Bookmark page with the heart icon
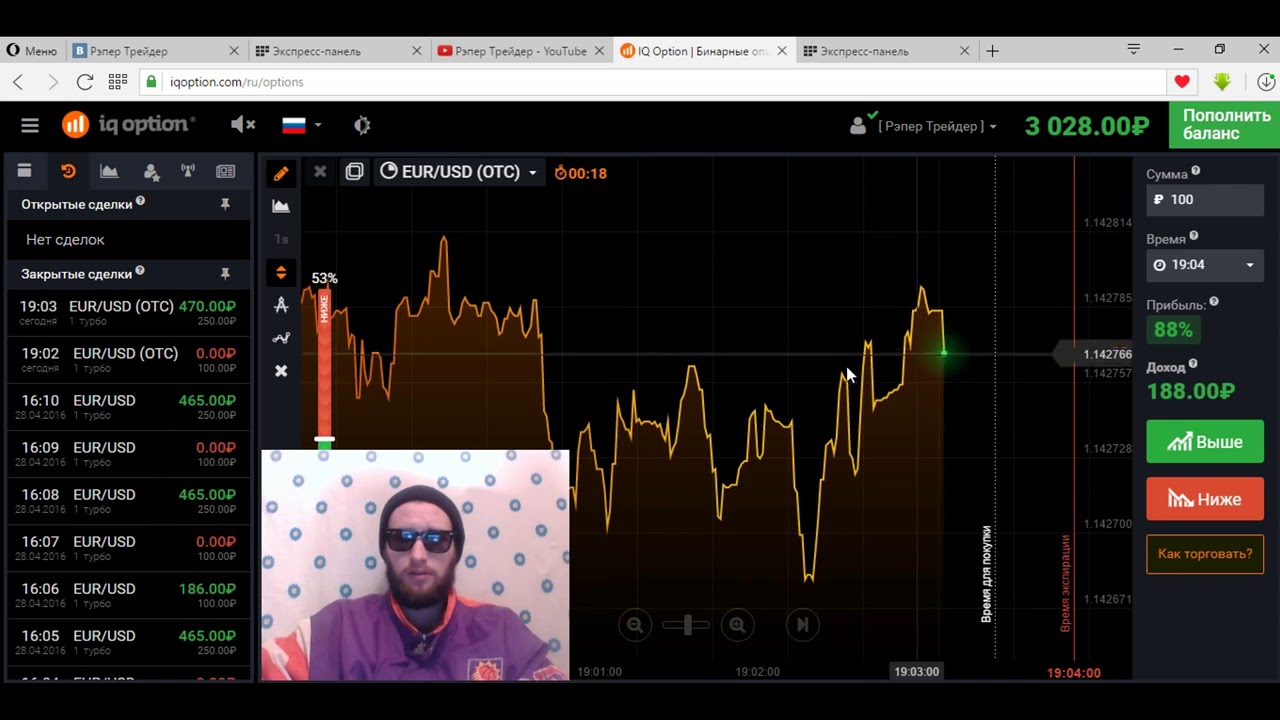Screen dimensions: 1280x720 [1182, 82]
